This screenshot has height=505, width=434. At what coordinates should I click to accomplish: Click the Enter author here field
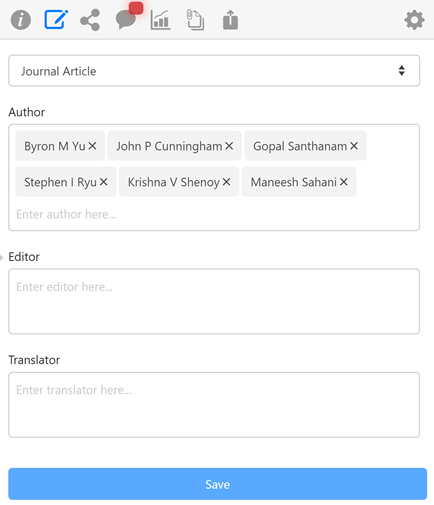(x=214, y=214)
